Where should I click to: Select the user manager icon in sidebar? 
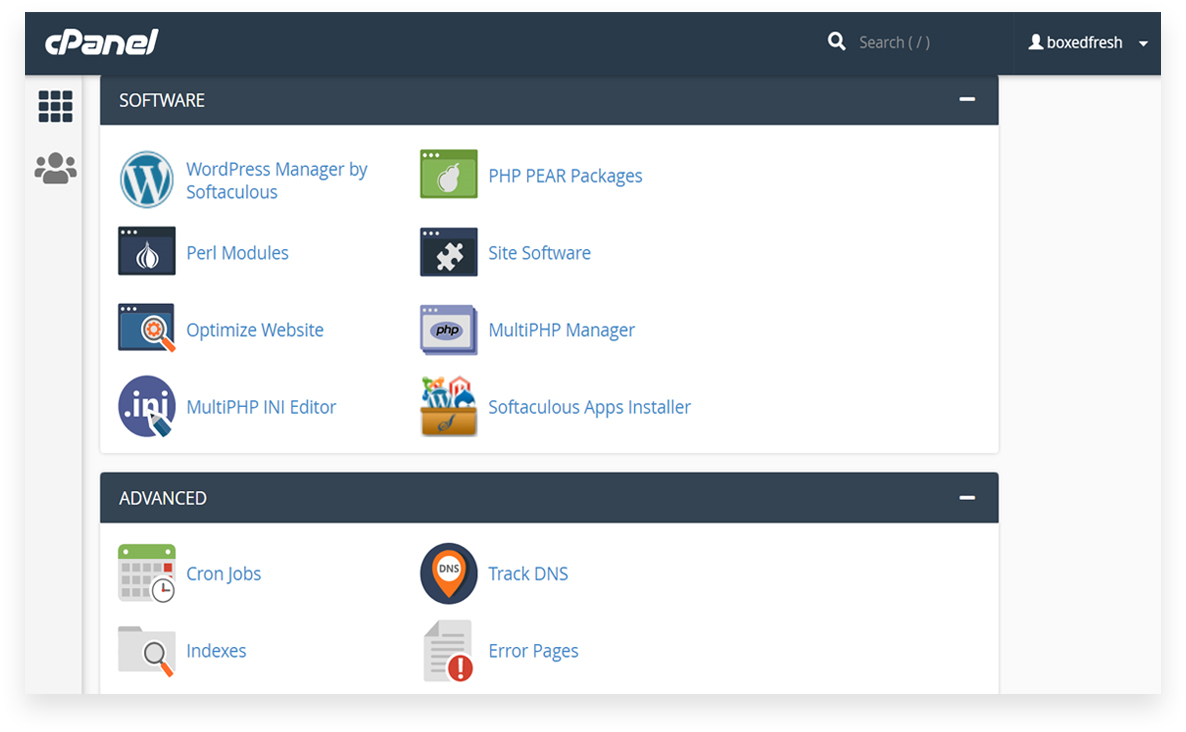[x=55, y=168]
